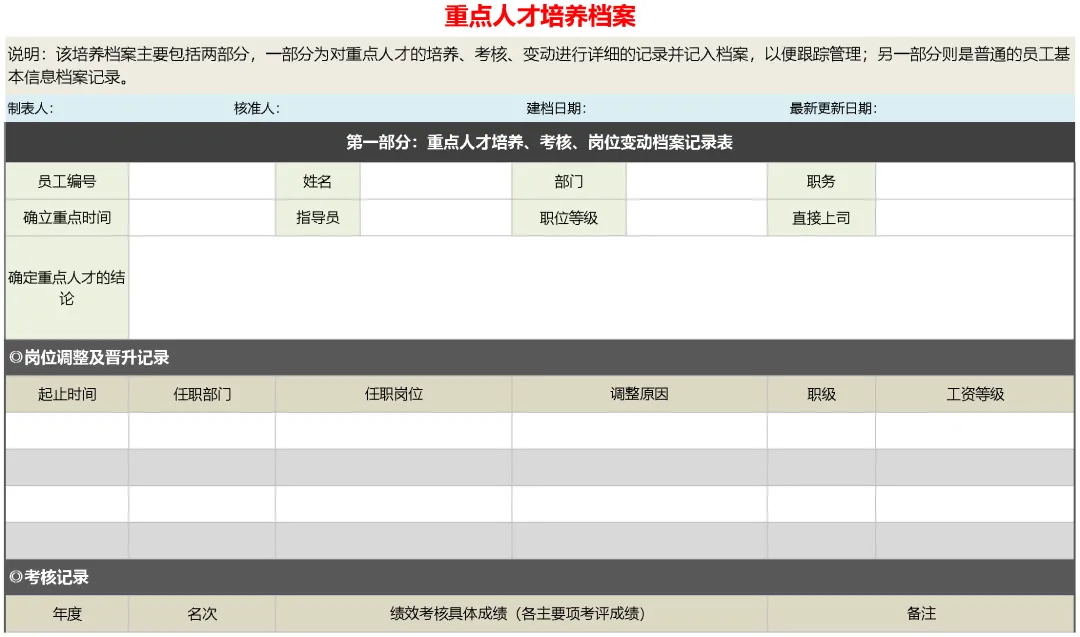The height and width of the screenshot is (637, 1080).
Task: Click the empty field beside 职务
Action: point(975,181)
